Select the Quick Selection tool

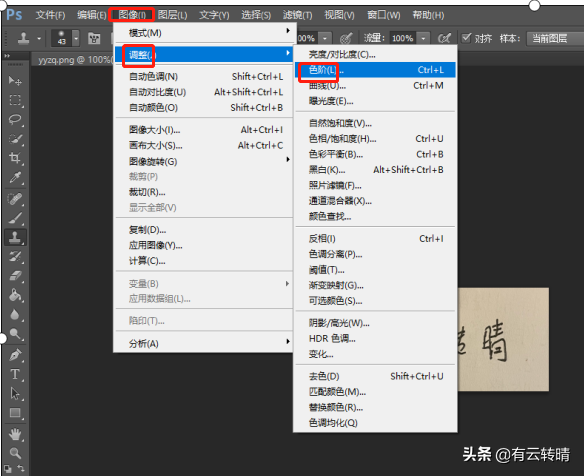click(15, 139)
